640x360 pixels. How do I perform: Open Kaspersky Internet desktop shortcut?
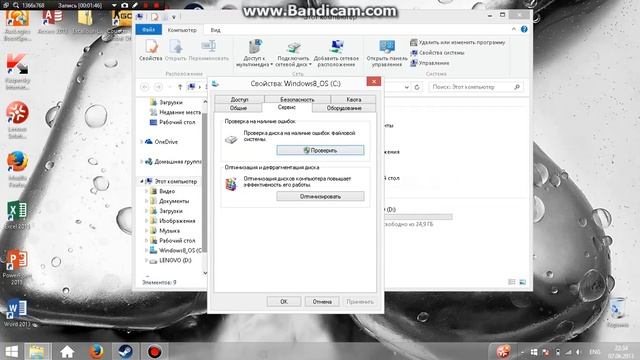(18, 72)
